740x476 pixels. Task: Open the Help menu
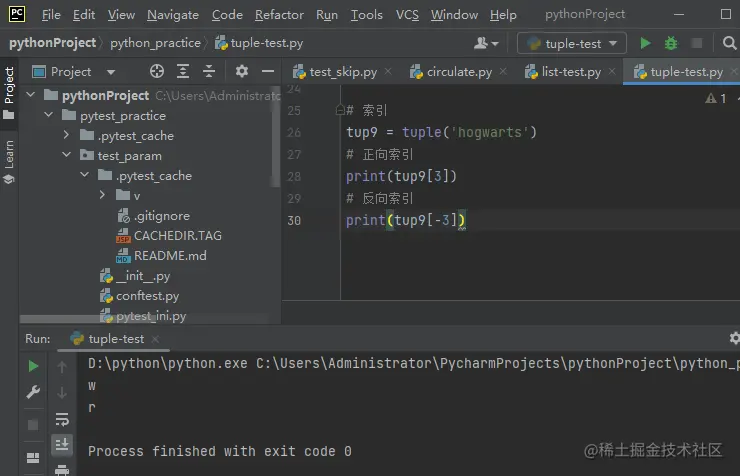pyautogui.click(x=503, y=15)
